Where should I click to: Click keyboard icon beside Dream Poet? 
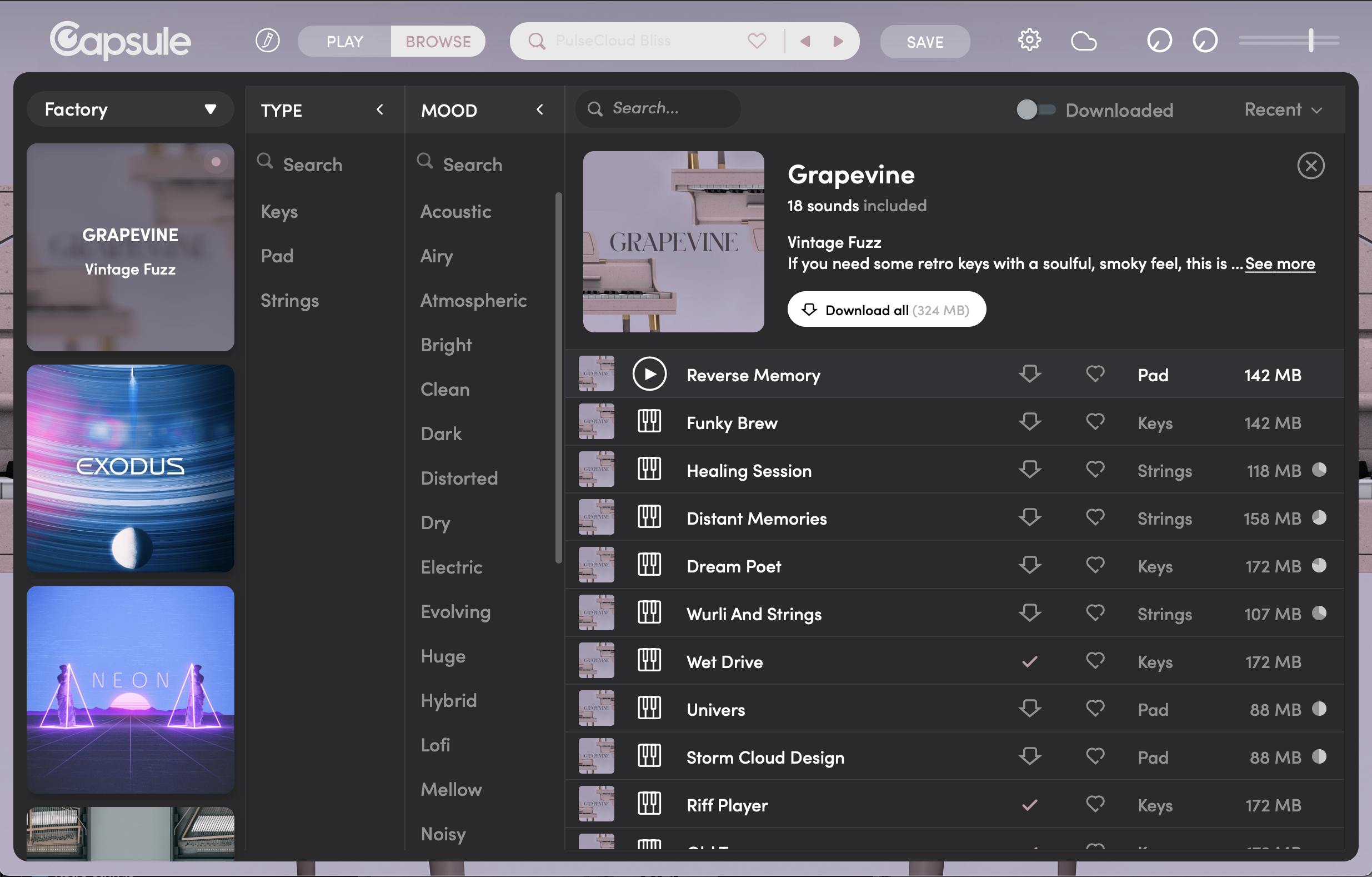tap(649, 566)
